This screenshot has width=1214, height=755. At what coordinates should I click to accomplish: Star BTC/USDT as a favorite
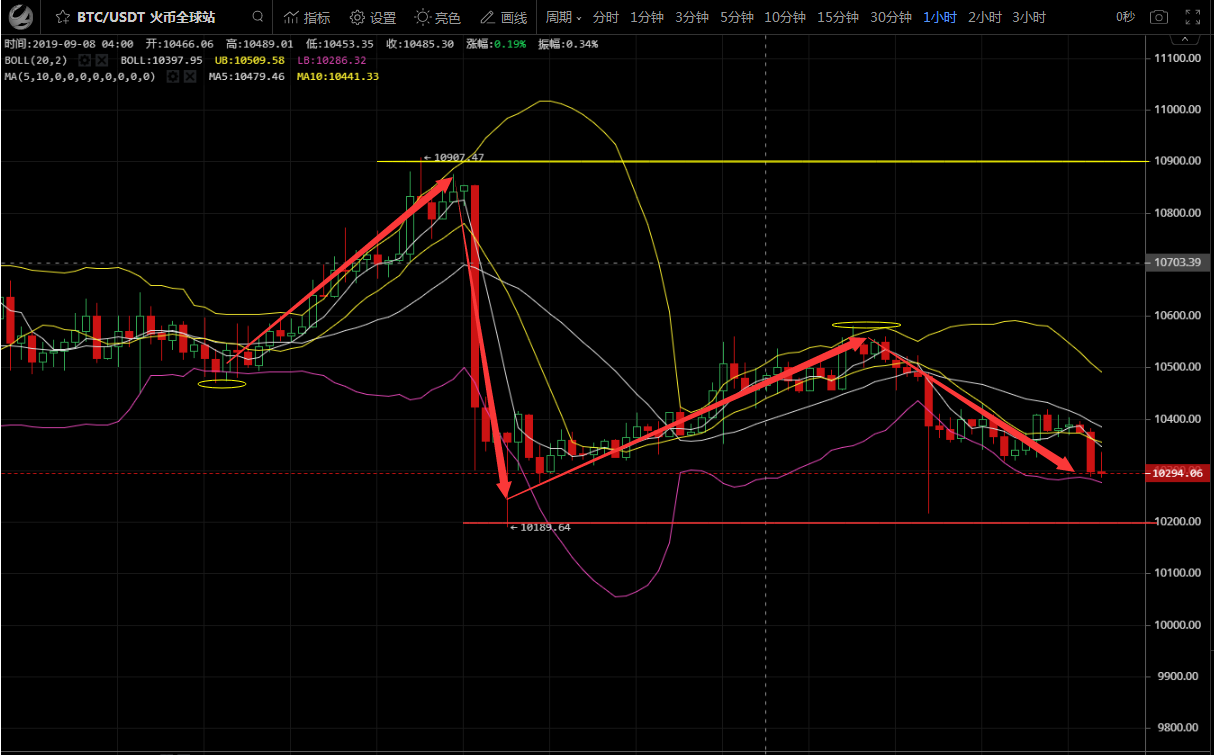point(63,17)
